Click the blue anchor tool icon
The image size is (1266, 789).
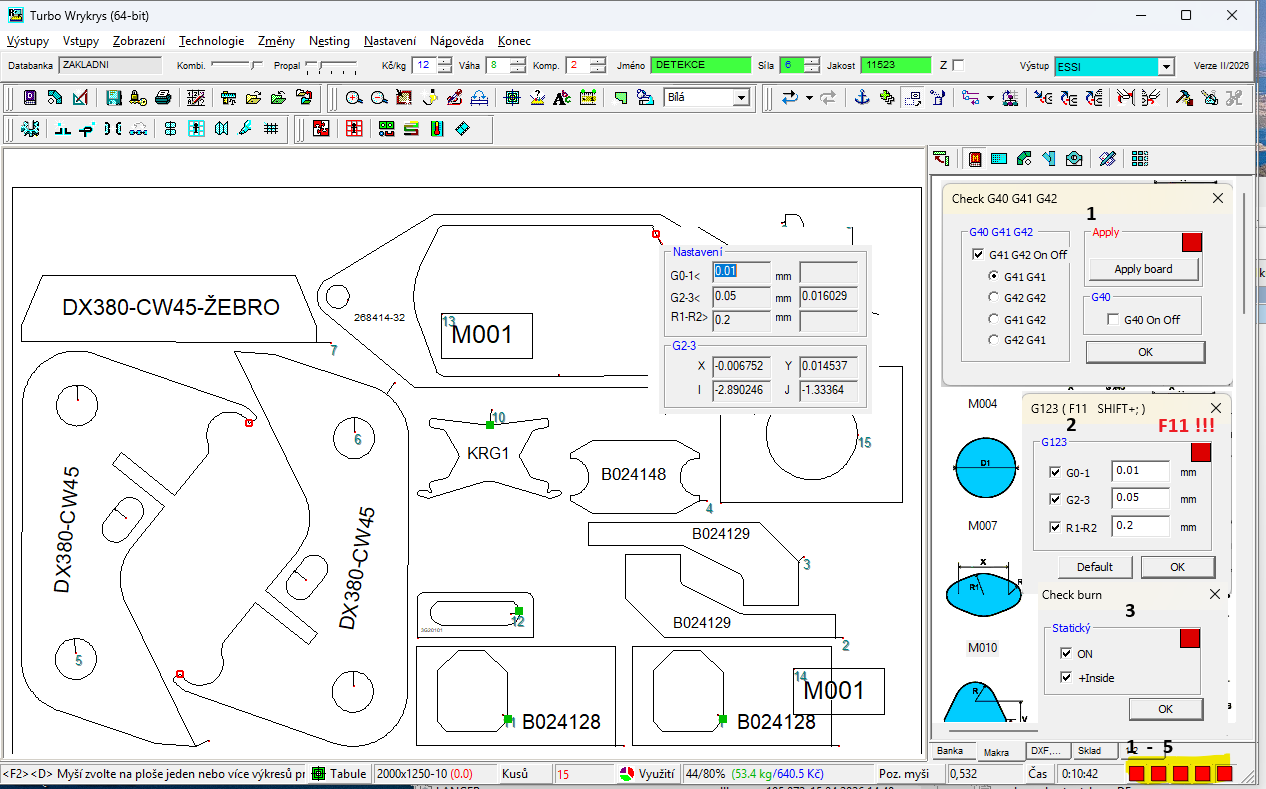tap(860, 98)
